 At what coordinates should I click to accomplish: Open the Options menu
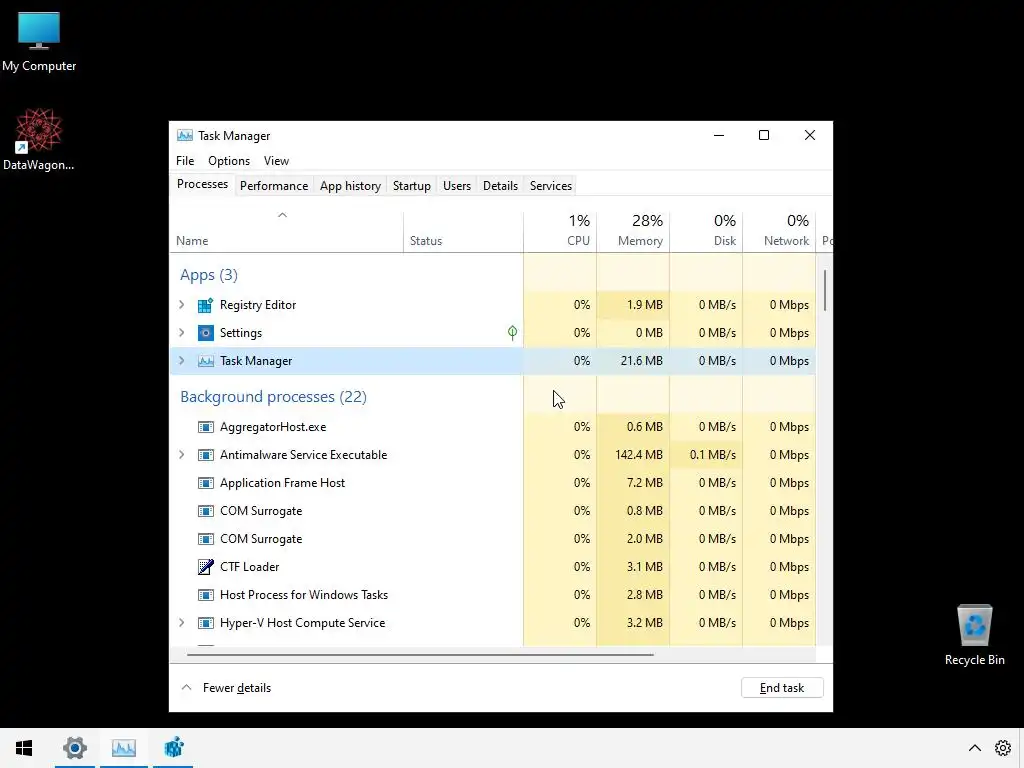tap(229, 161)
